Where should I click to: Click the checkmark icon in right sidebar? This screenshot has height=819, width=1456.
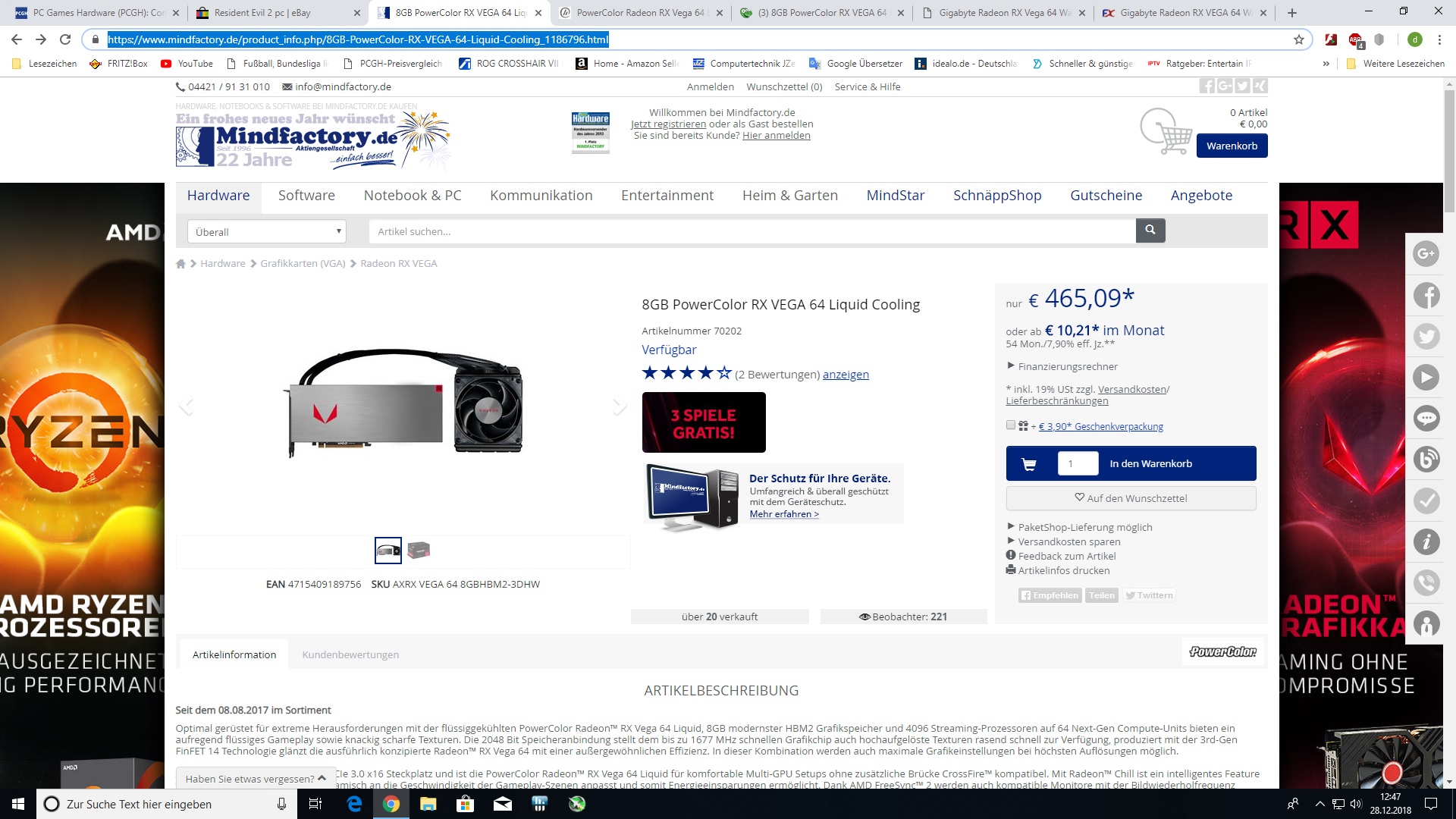click(1426, 500)
